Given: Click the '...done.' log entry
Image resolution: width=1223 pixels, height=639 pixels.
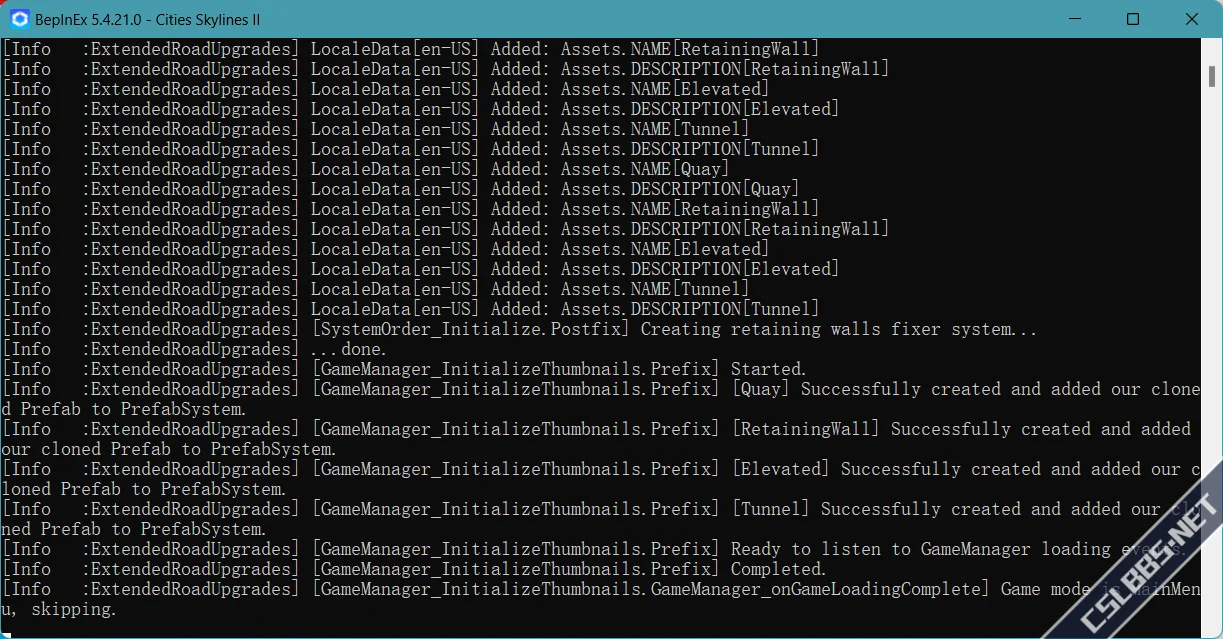Looking at the screenshot, I should [194, 349].
